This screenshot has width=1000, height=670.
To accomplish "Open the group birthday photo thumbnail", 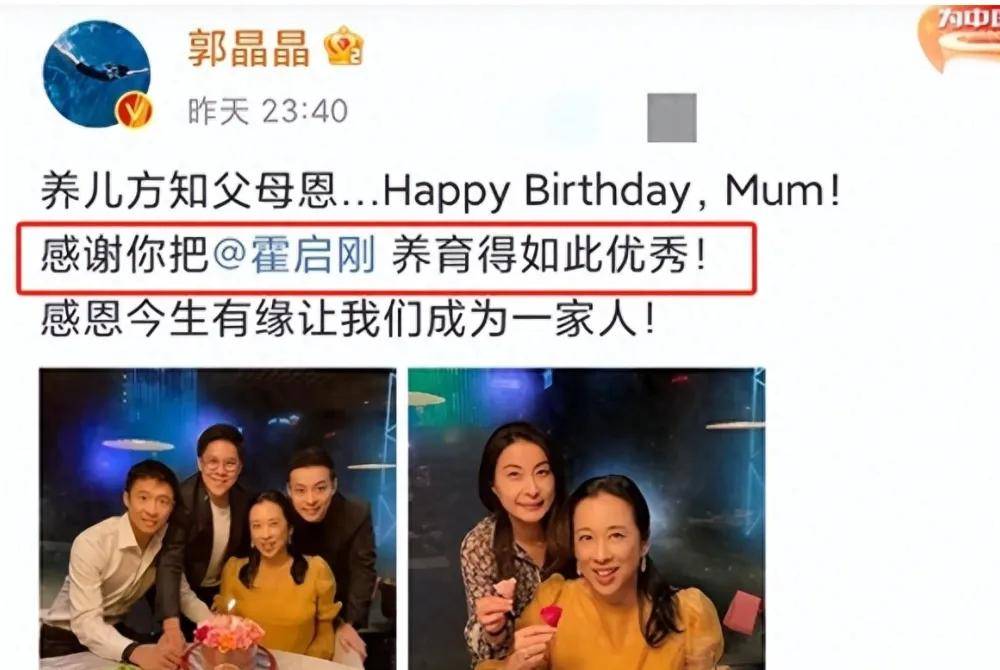I will click(217, 519).
